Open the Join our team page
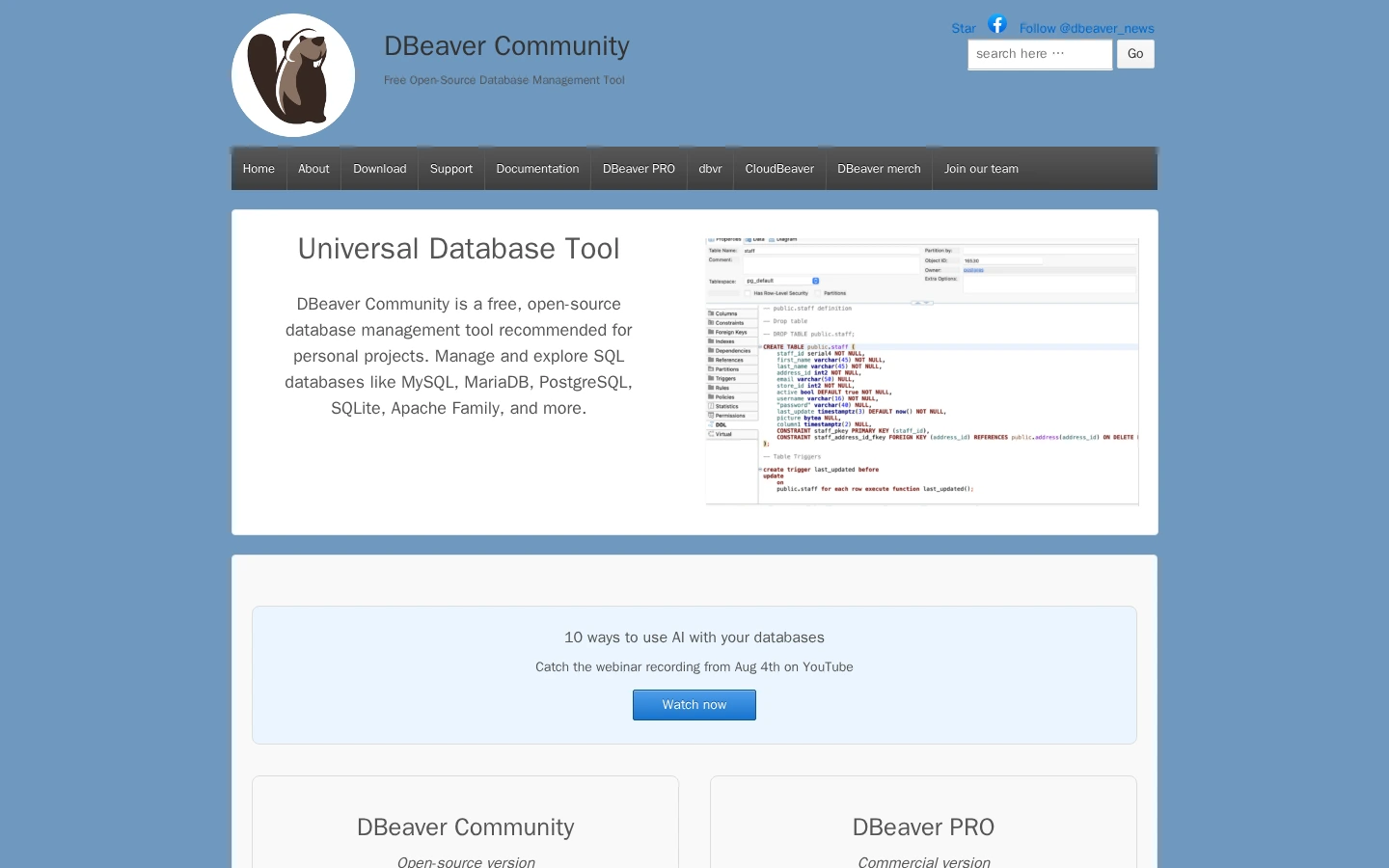Viewport: 1389px width, 868px height. 981,169
